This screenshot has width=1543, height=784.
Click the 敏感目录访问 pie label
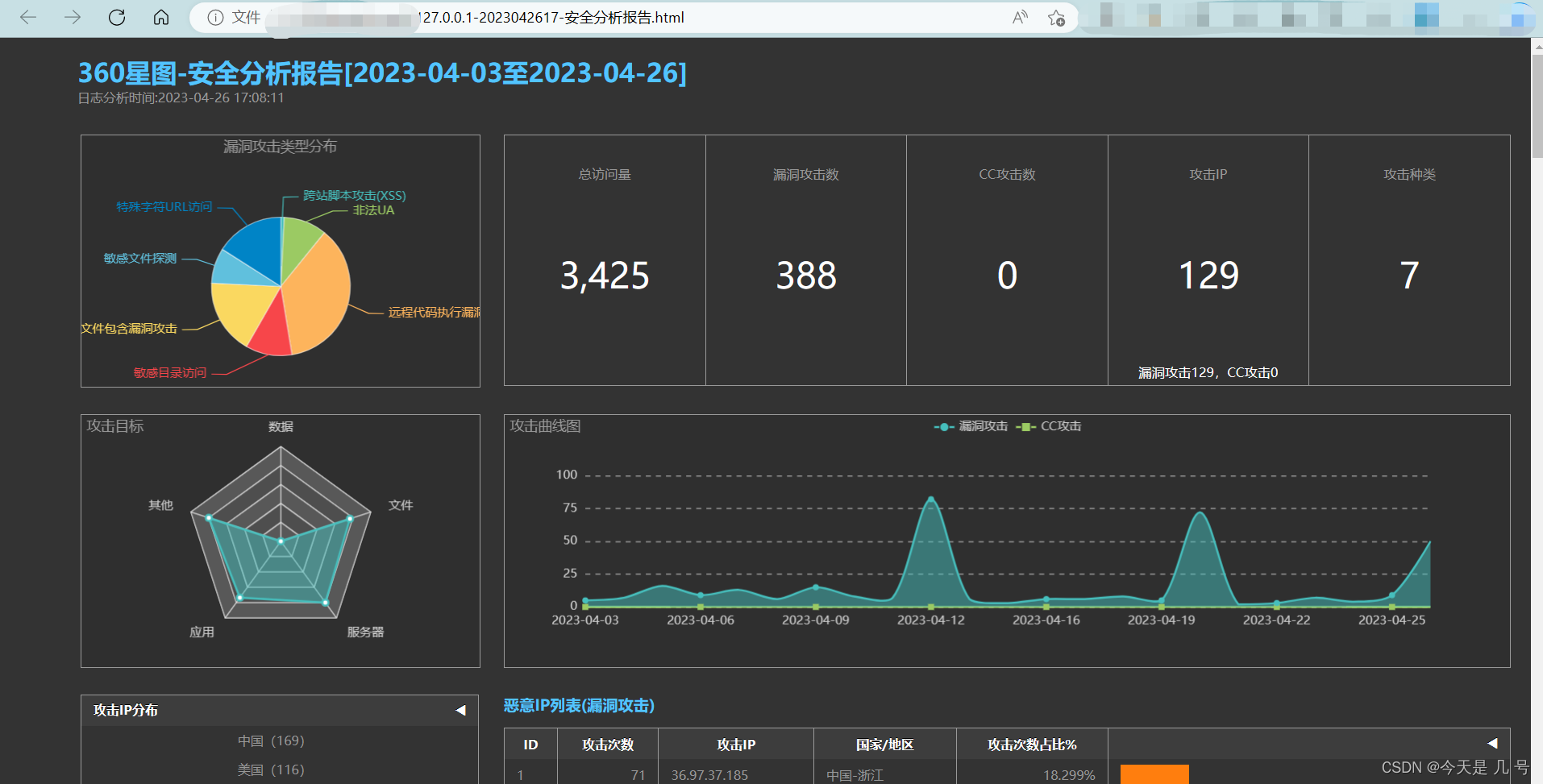click(170, 373)
